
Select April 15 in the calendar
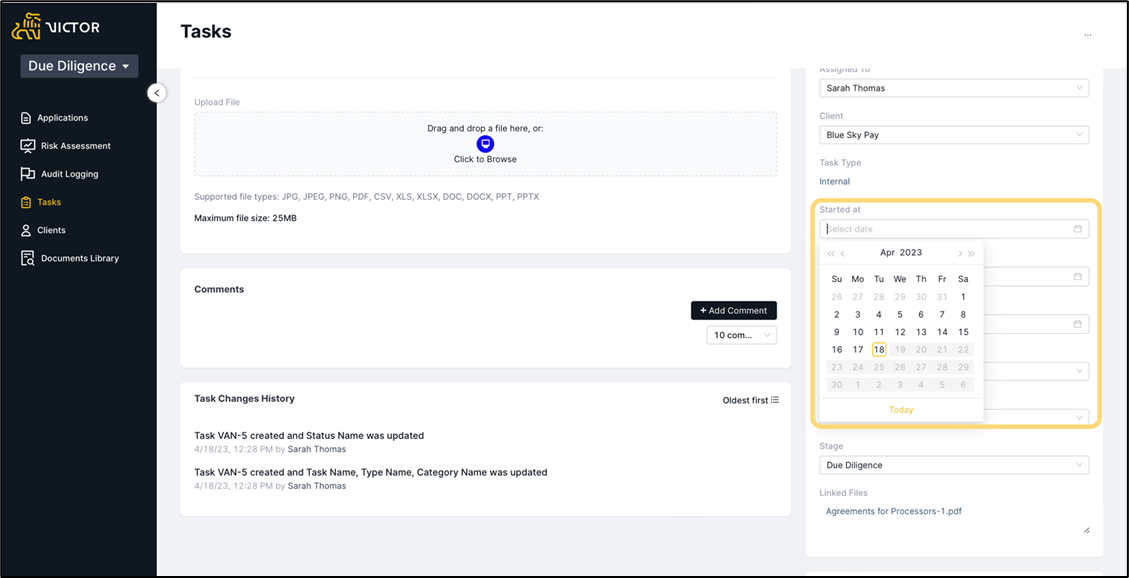[963, 332]
